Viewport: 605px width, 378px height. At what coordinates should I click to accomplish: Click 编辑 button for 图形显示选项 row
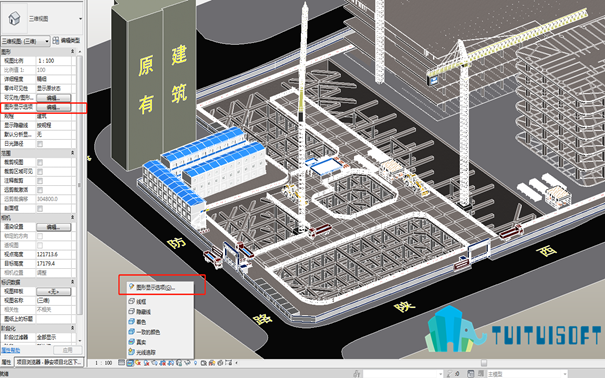tap(54, 107)
